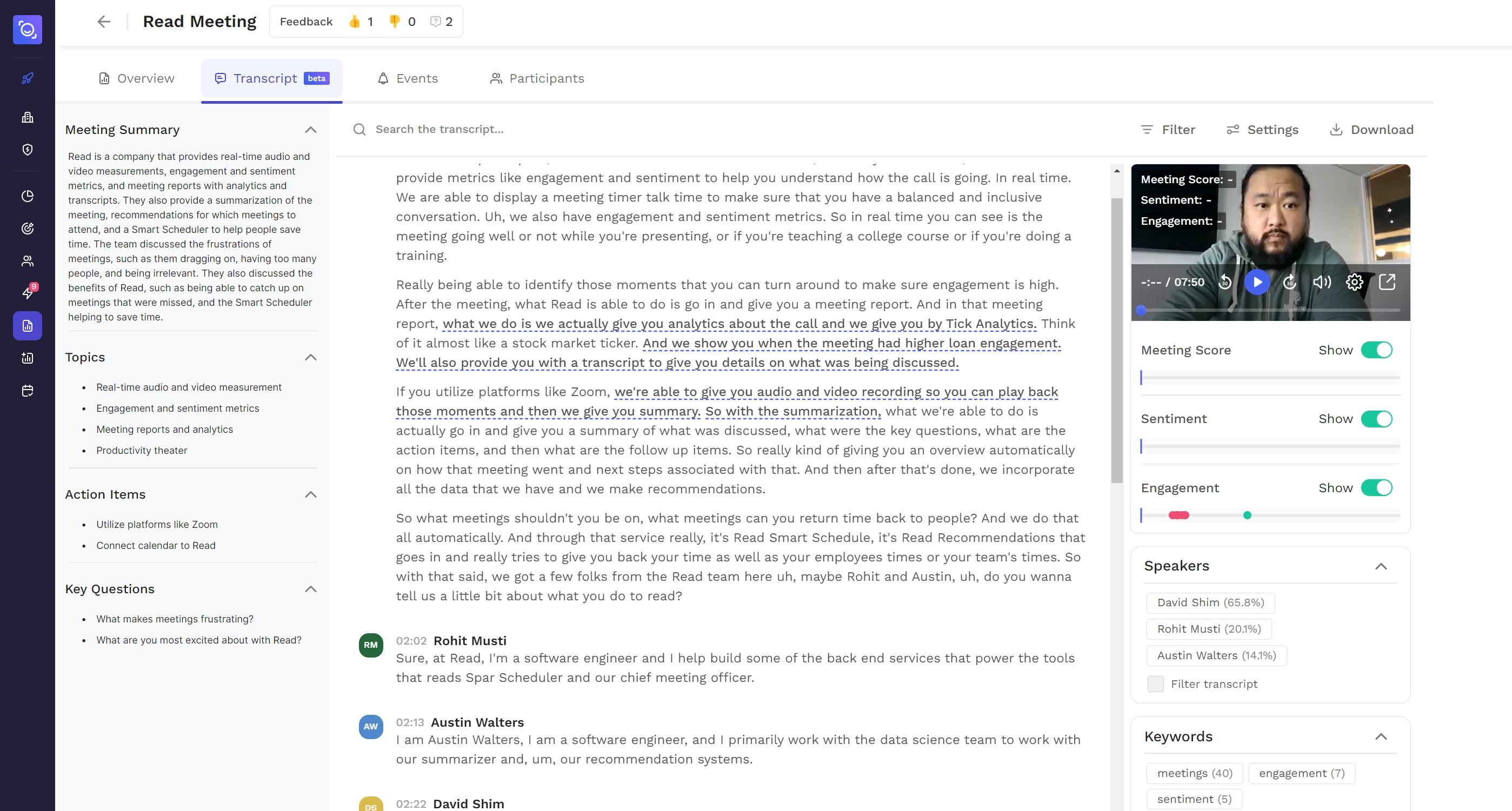The height and width of the screenshot is (811, 1512).
Task: Open the calendar check icon
Action: click(28, 391)
